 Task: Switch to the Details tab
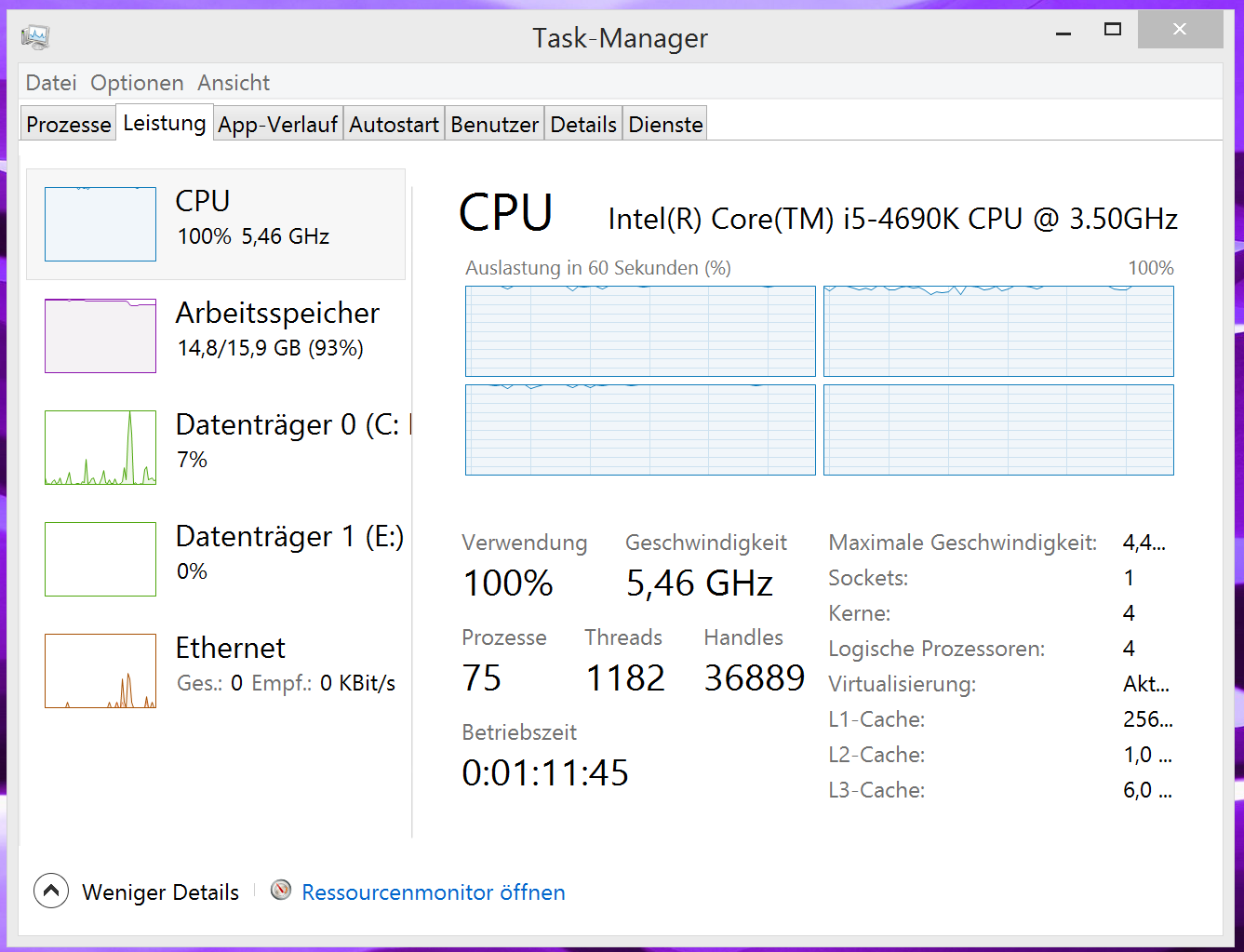click(583, 125)
